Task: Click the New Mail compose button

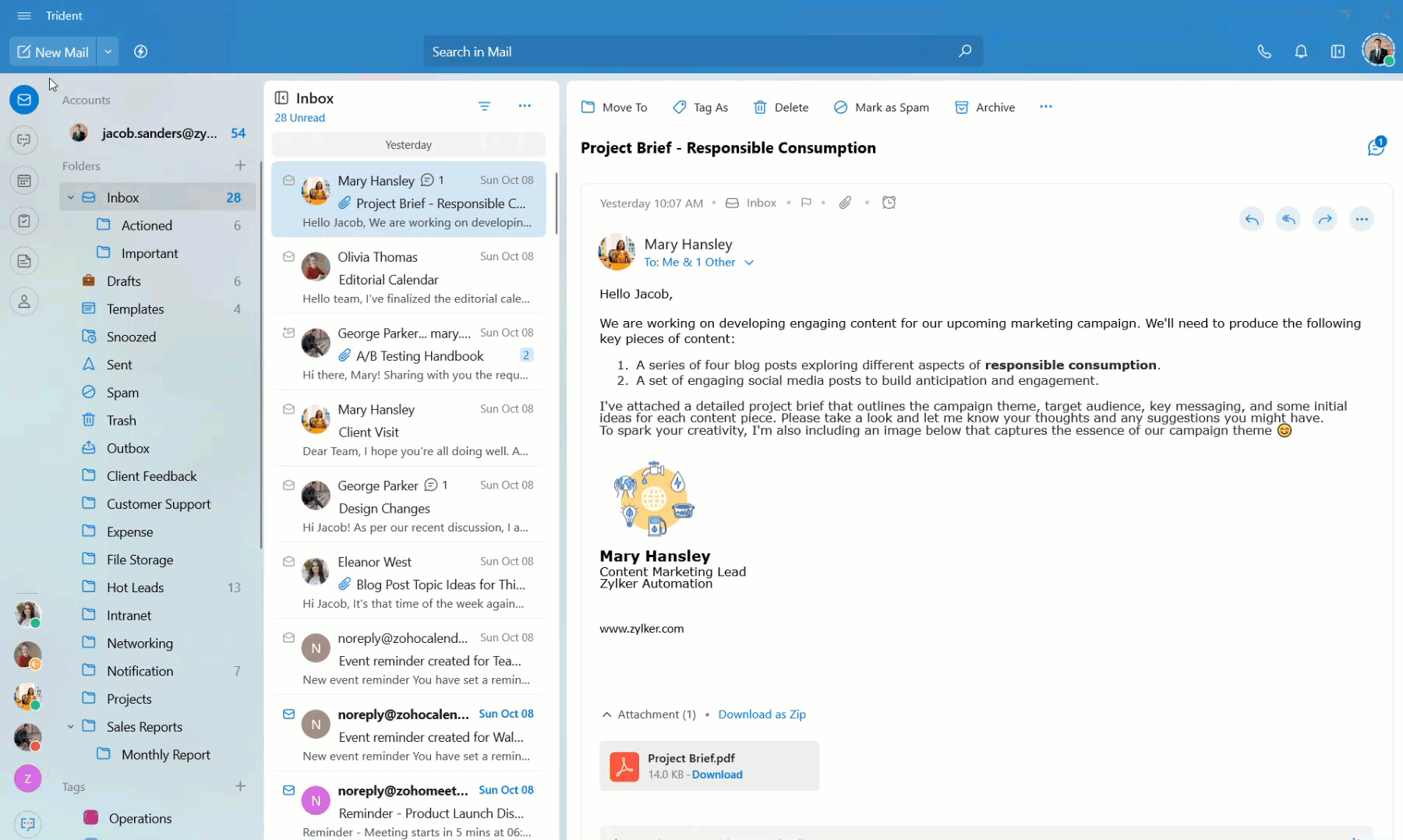Action: click(x=53, y=52)
